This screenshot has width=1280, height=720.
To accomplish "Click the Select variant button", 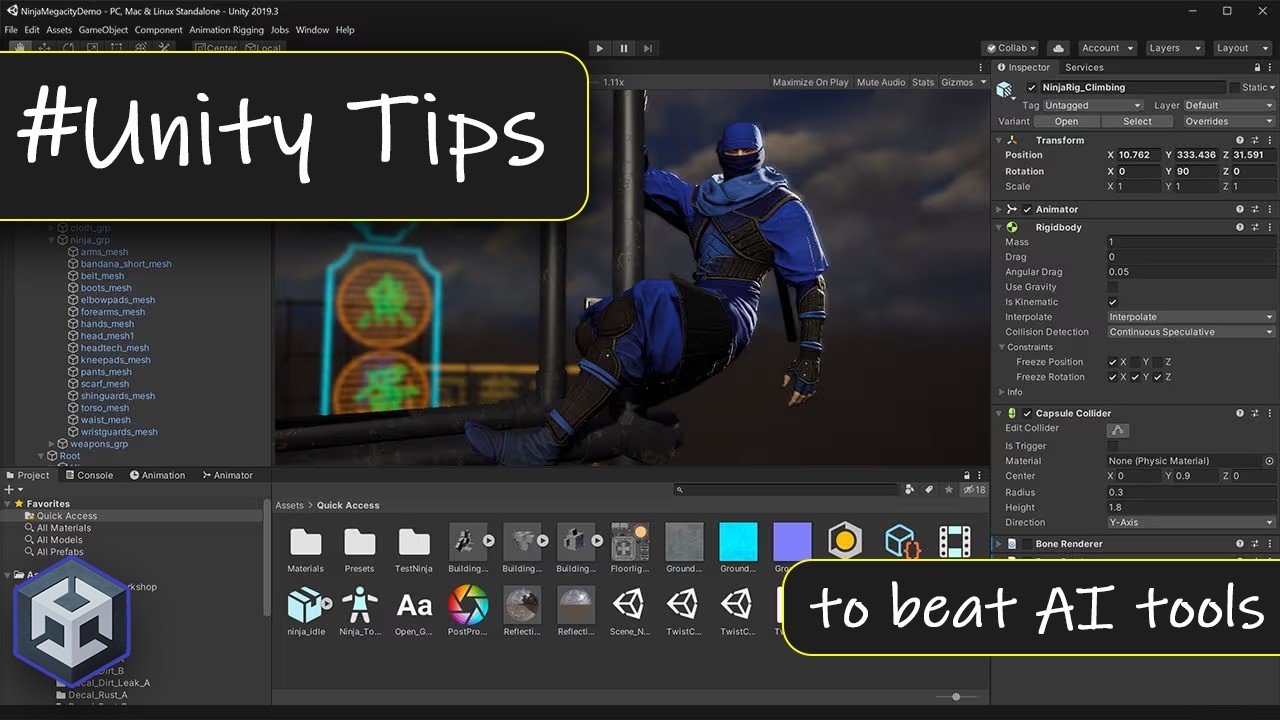I will 1137,121.
